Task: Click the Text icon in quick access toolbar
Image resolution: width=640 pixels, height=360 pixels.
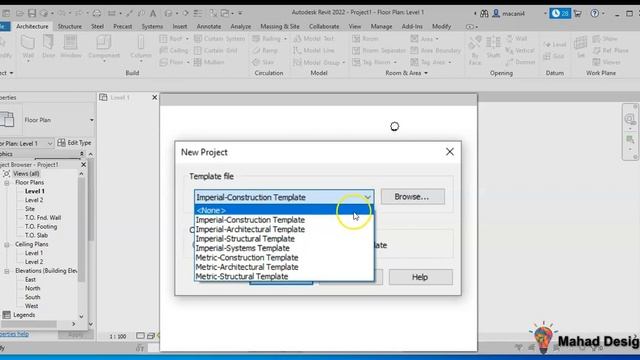Action: pos(153,13)
